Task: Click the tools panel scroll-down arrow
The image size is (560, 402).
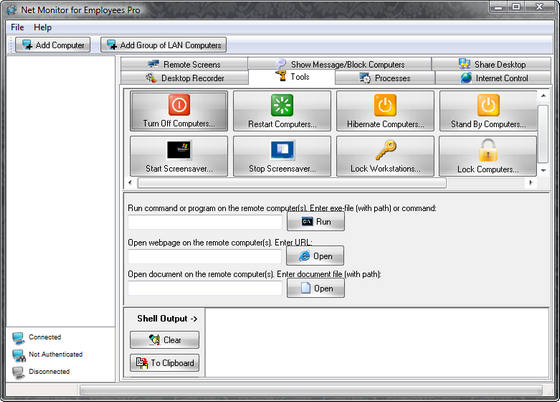Action: coord(543,170)
